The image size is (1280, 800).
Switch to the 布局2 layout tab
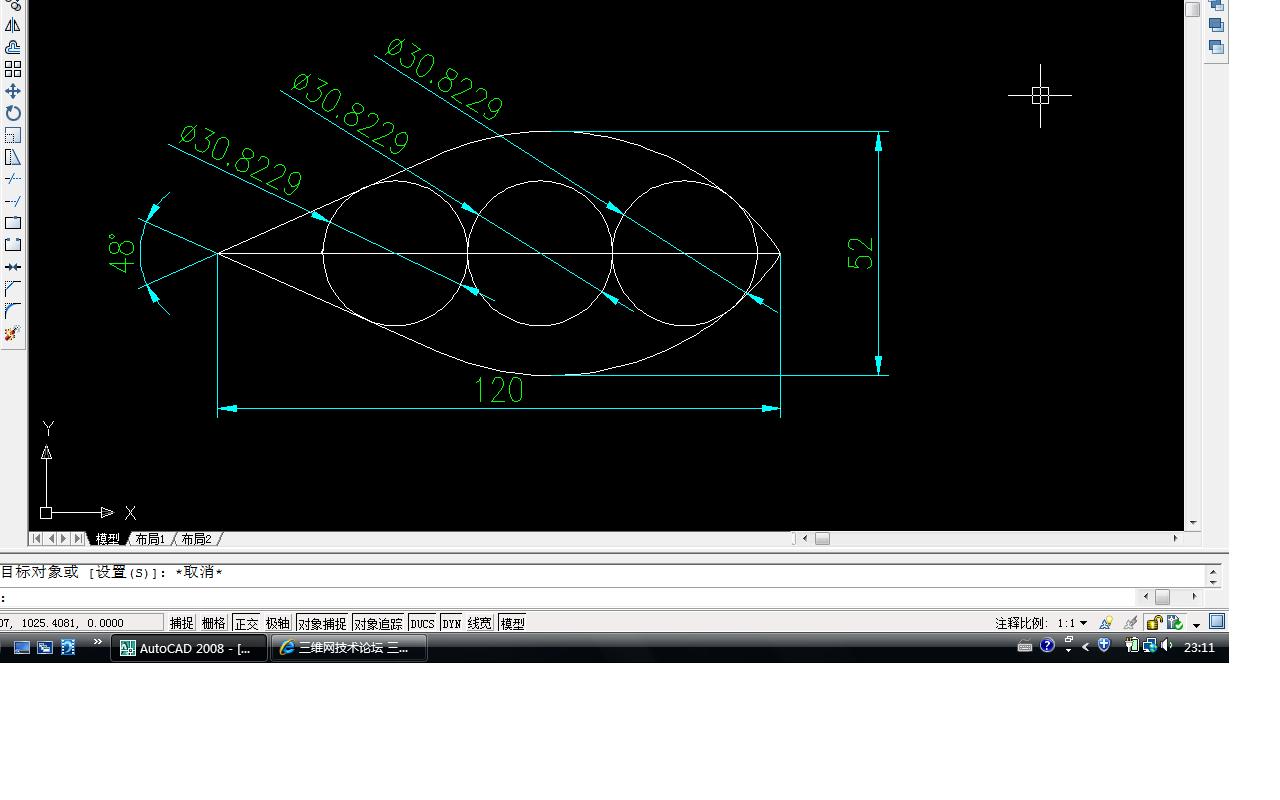(x=196, y=539)
